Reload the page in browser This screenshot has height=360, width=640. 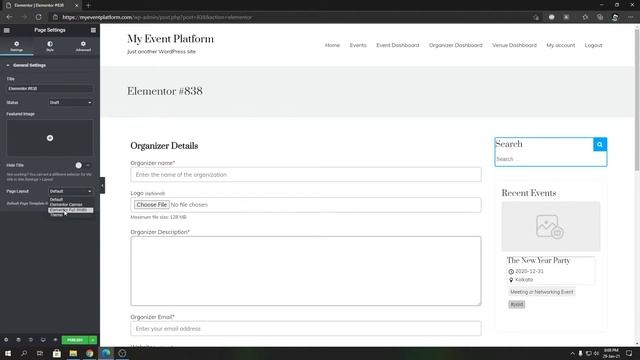tap(38, 17)
